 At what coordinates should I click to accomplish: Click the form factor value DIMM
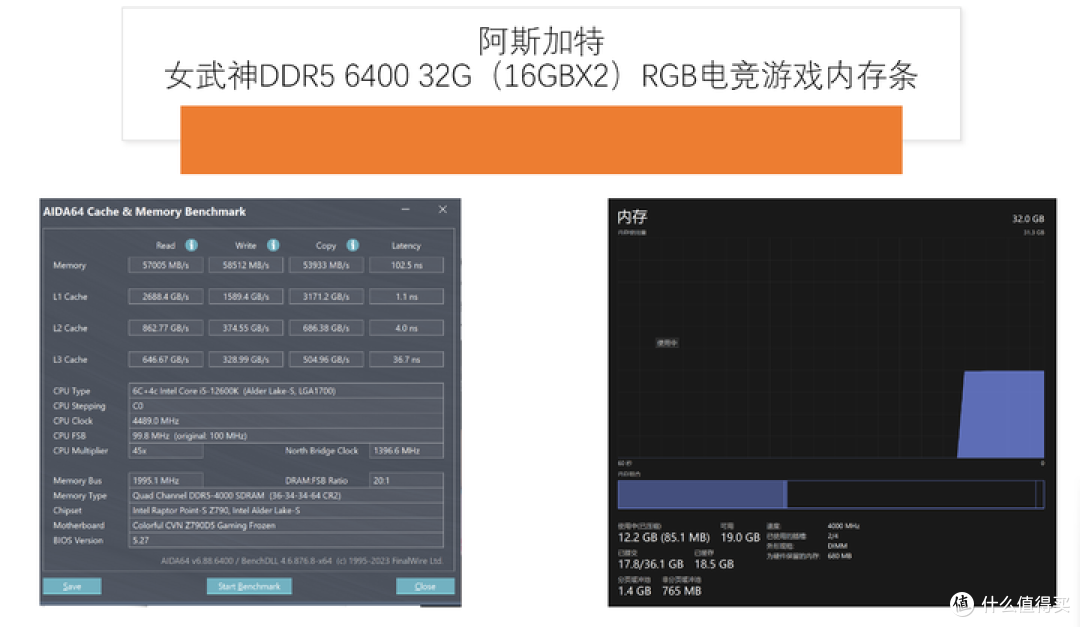pyautogui.click(x=838, y=546)
